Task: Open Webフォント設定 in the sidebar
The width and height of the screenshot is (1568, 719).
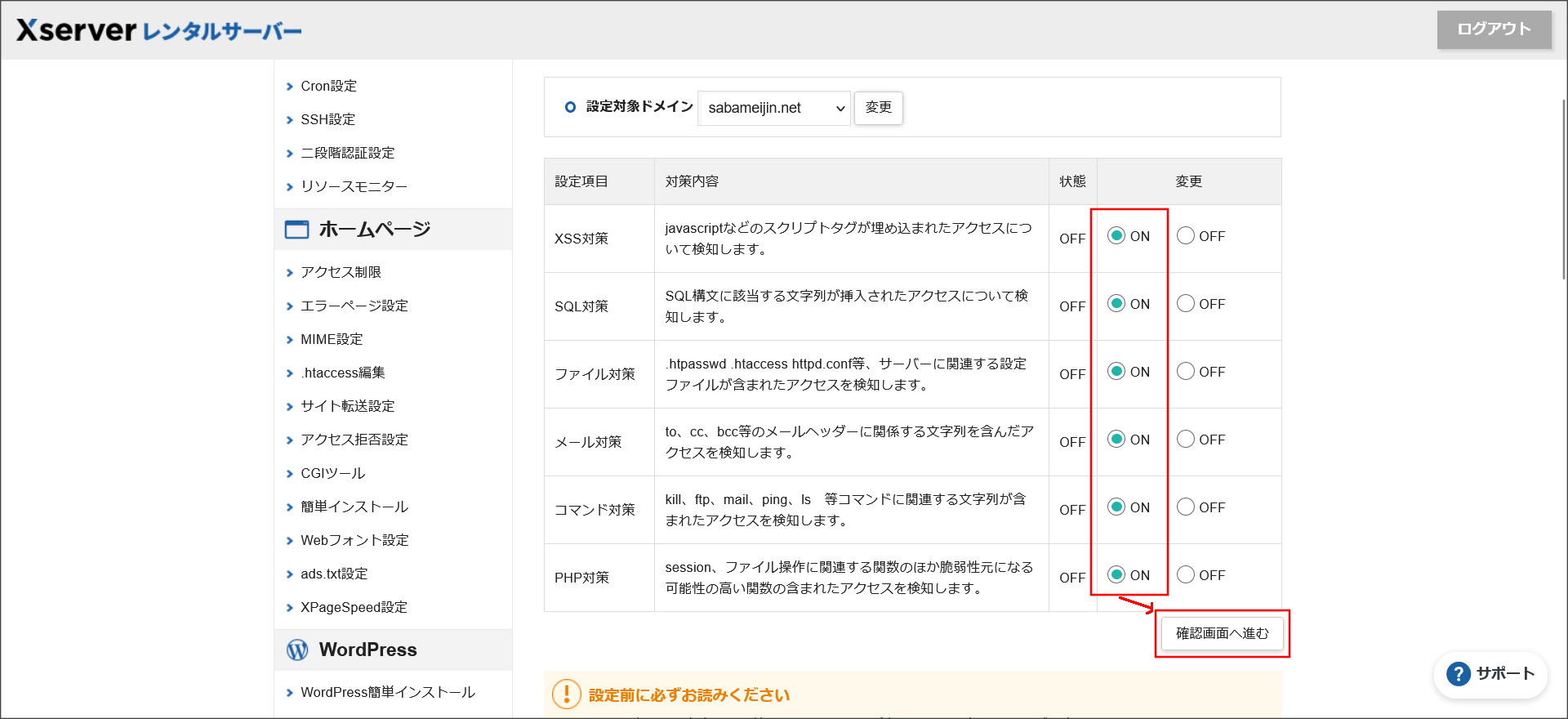Action: pos(354,540)
